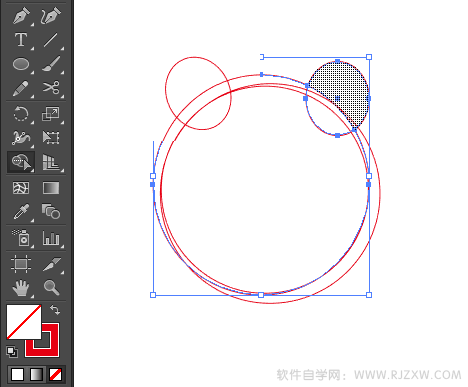This screenshot has height=387, width=468.
Task: Select the Zoom tool
Action: pos(51,287)
